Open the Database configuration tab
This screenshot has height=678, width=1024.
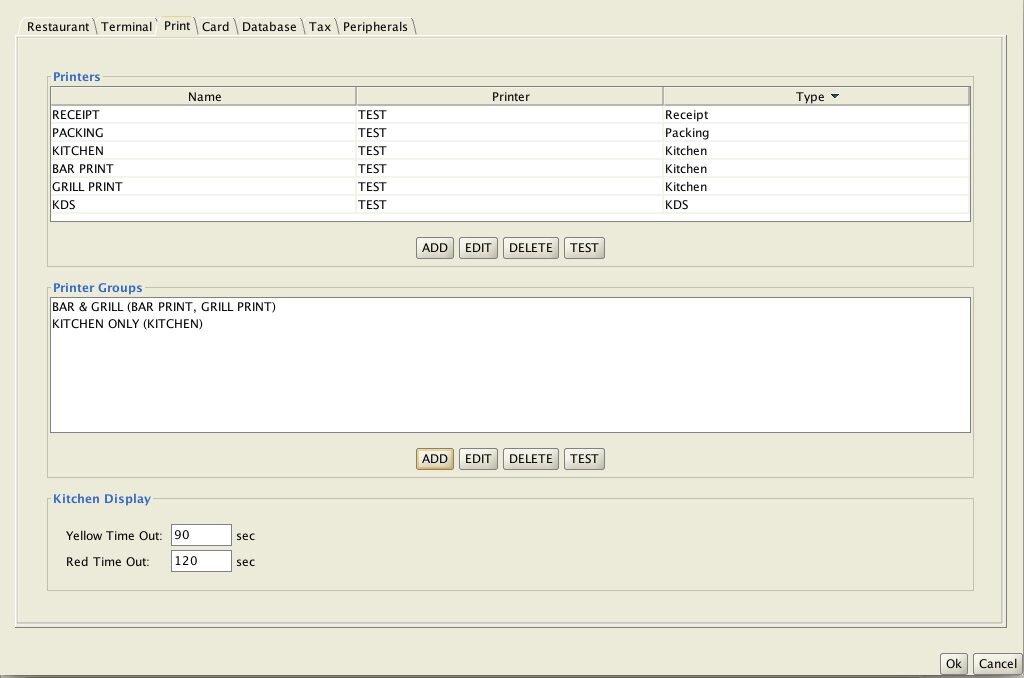[x=269, y=27]
